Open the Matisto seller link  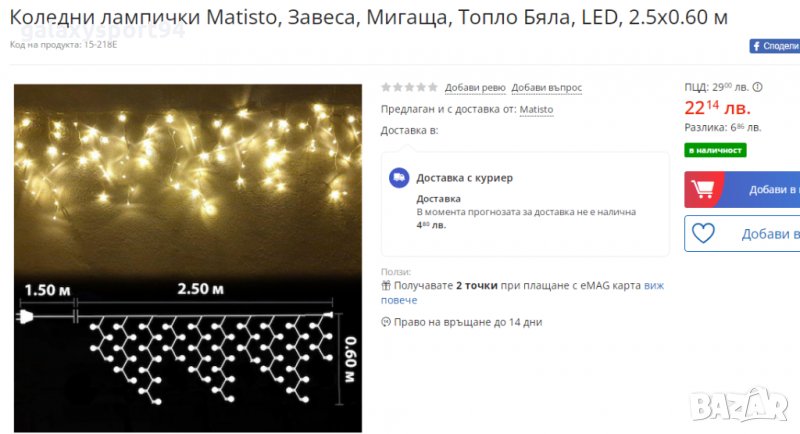click(536, 110)
